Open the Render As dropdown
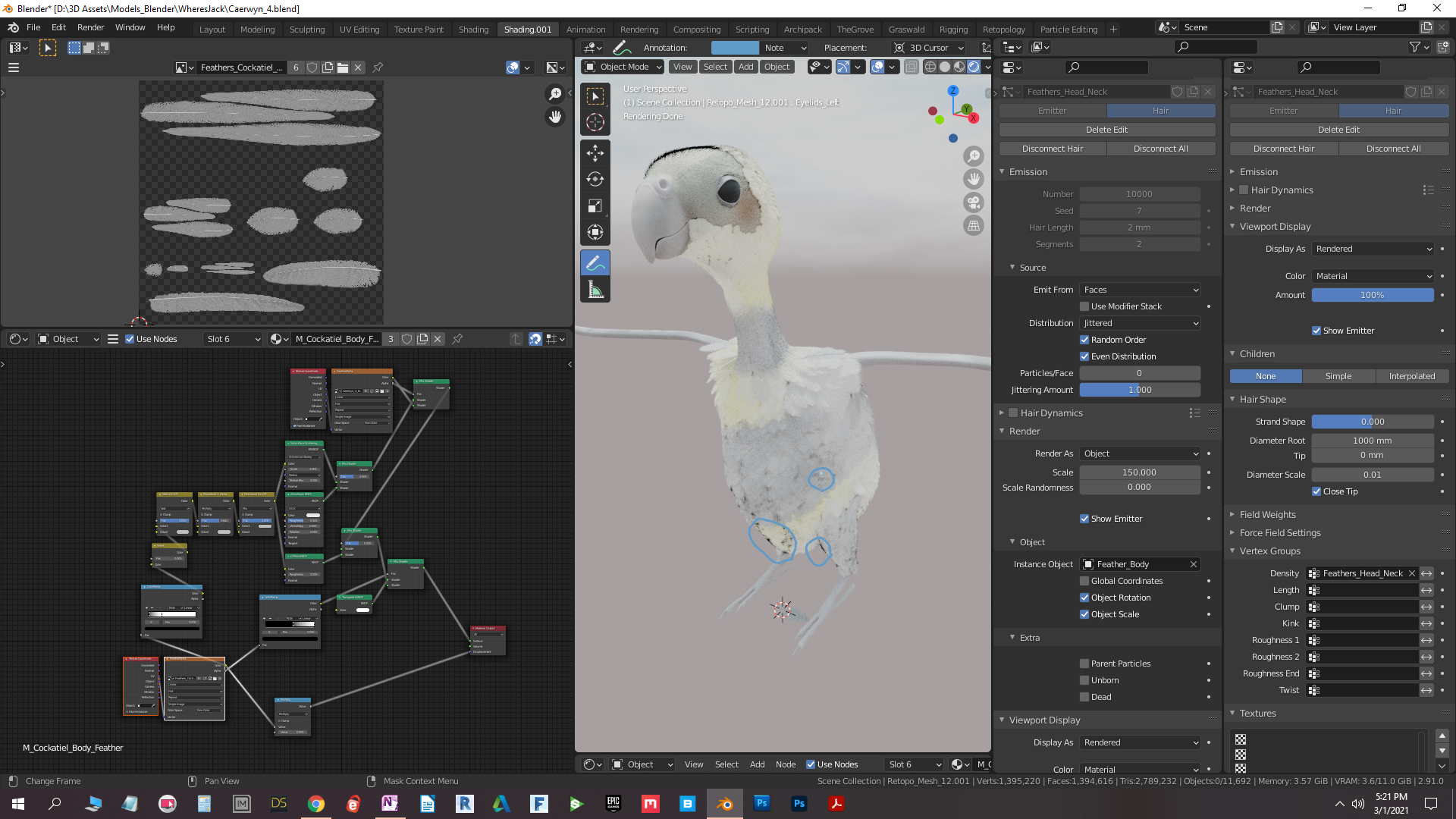The width and height of the screenshot is (1456, 819). click(x=1140, y=453)
